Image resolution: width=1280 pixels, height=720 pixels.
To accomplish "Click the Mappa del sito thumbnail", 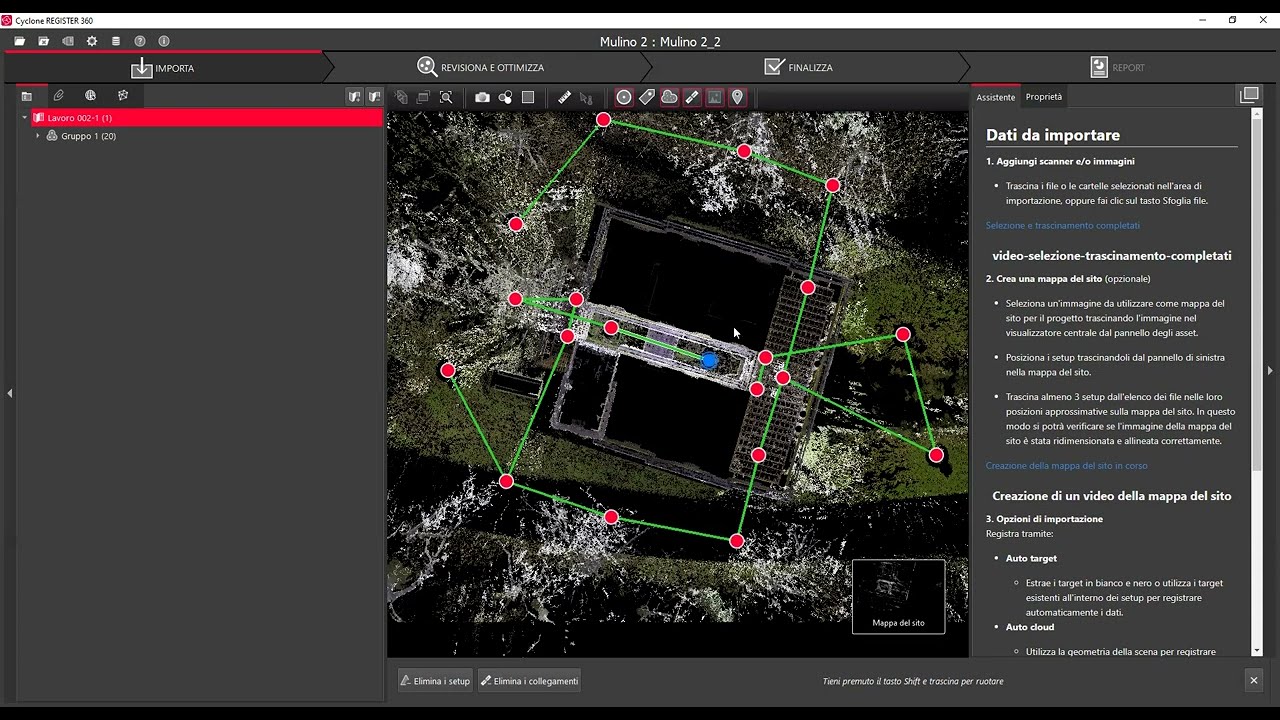I will tap(898, 596).
